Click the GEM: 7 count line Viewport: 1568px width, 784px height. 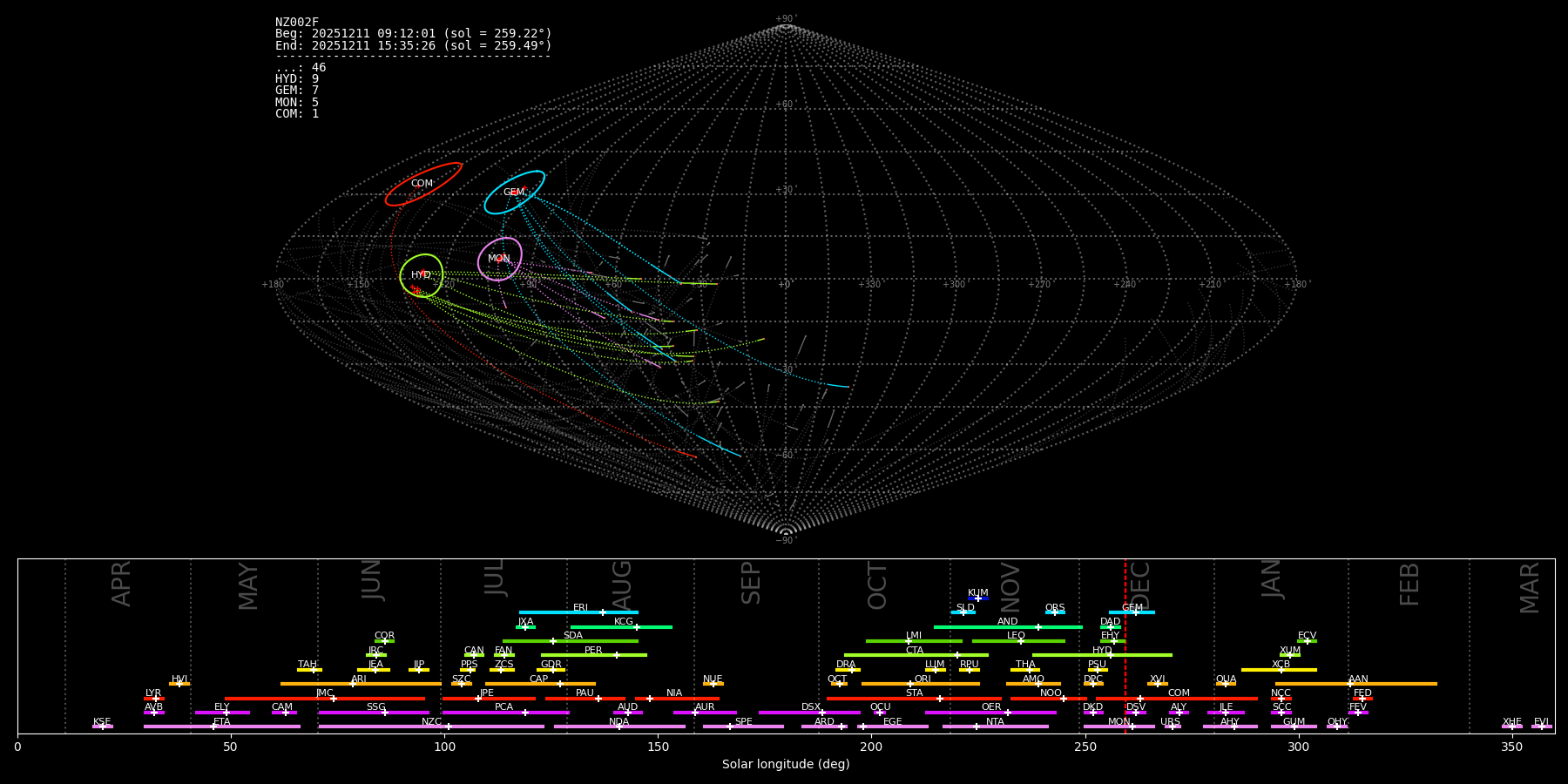tap(297, 91)
